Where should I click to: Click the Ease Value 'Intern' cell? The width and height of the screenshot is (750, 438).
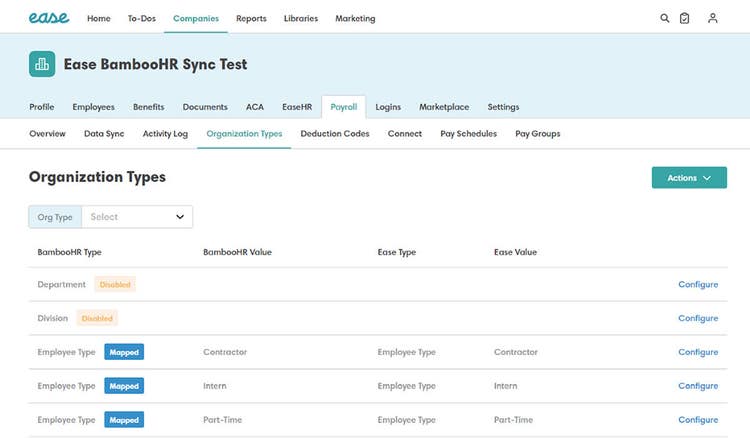[x=506, y=385]
